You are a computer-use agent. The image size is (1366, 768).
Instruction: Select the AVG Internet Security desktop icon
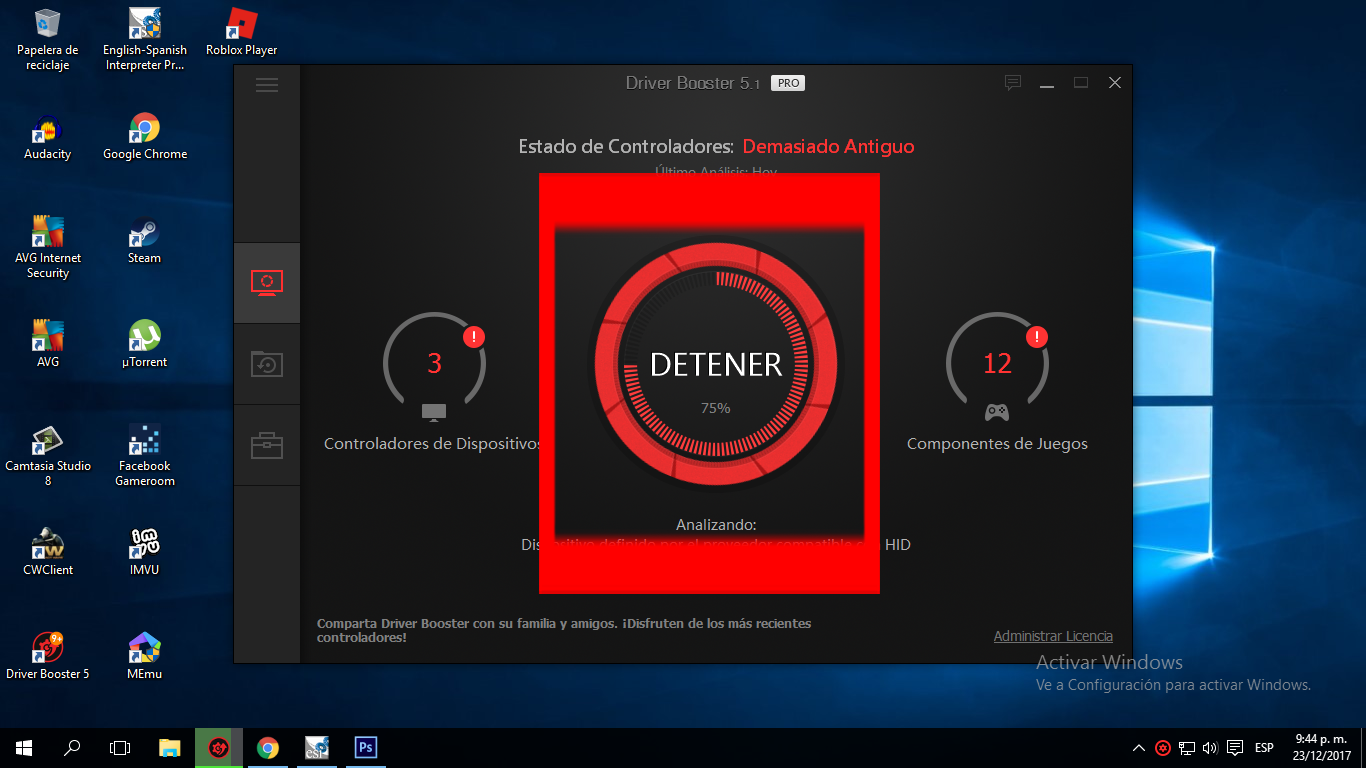[x=48, y=248]
